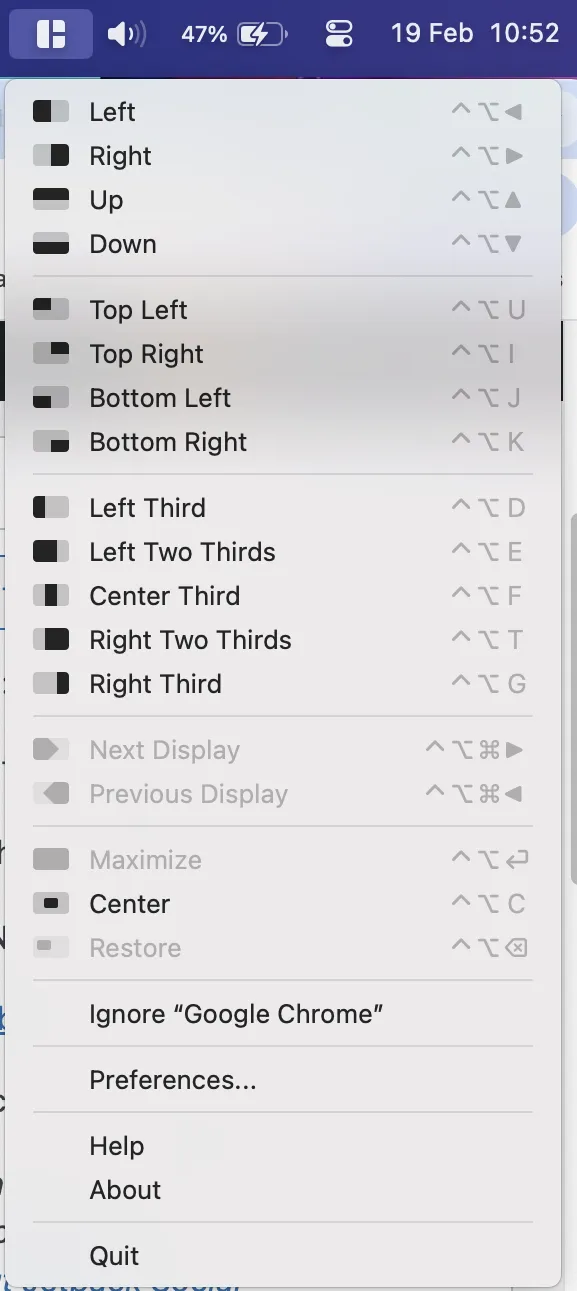Click the Right half window icon
577x1291 pixels.
(51, 156)
